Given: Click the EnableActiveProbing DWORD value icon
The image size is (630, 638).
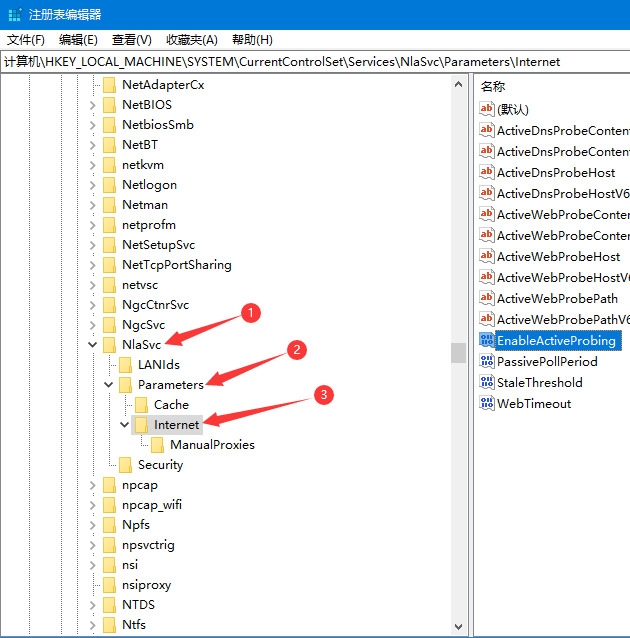Looking at the screenshot, I should [487, 341].
